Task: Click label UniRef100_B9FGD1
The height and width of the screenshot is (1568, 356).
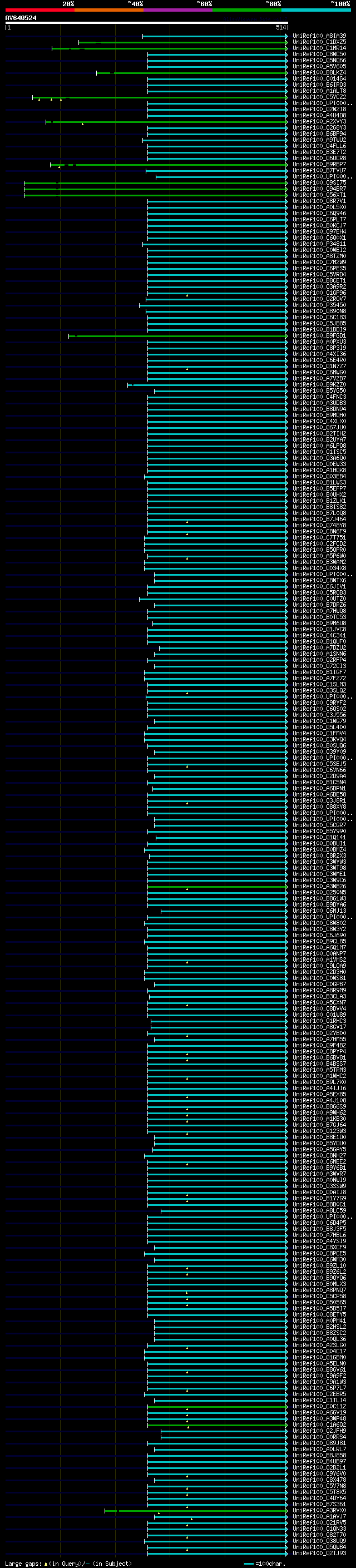Action: [319, 336]
